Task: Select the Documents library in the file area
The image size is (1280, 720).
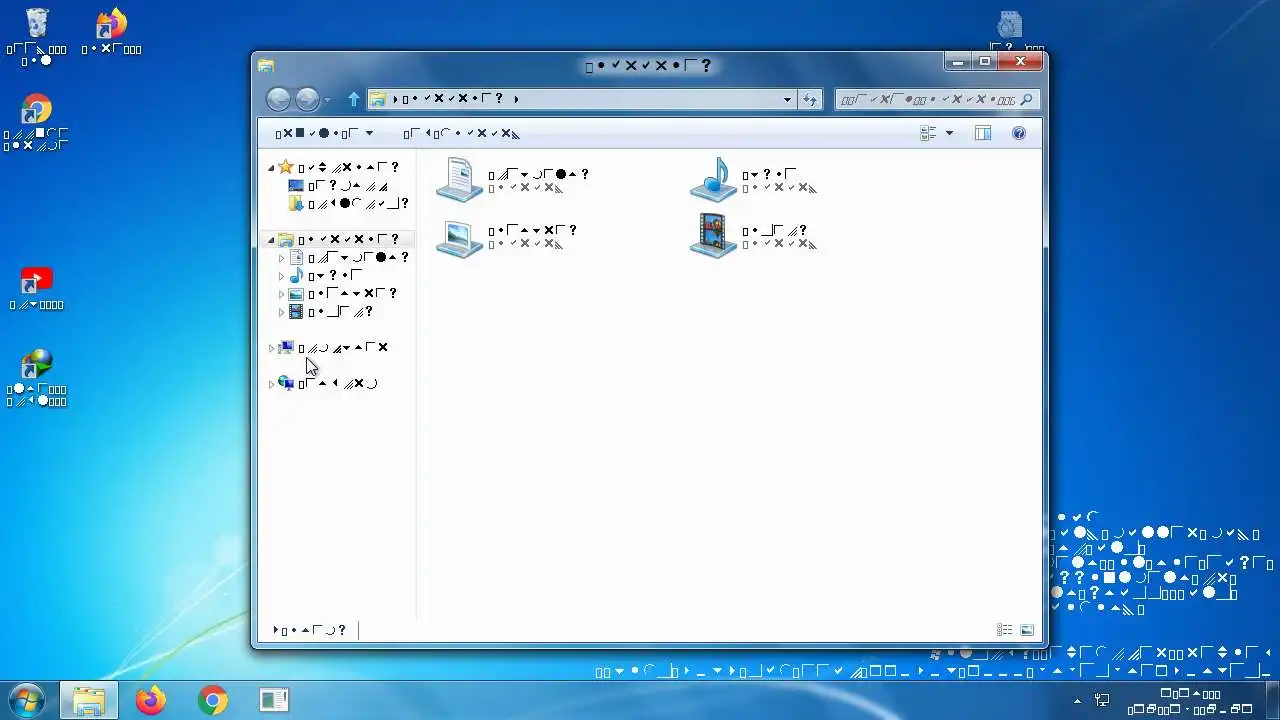Action: coord(513,180)
